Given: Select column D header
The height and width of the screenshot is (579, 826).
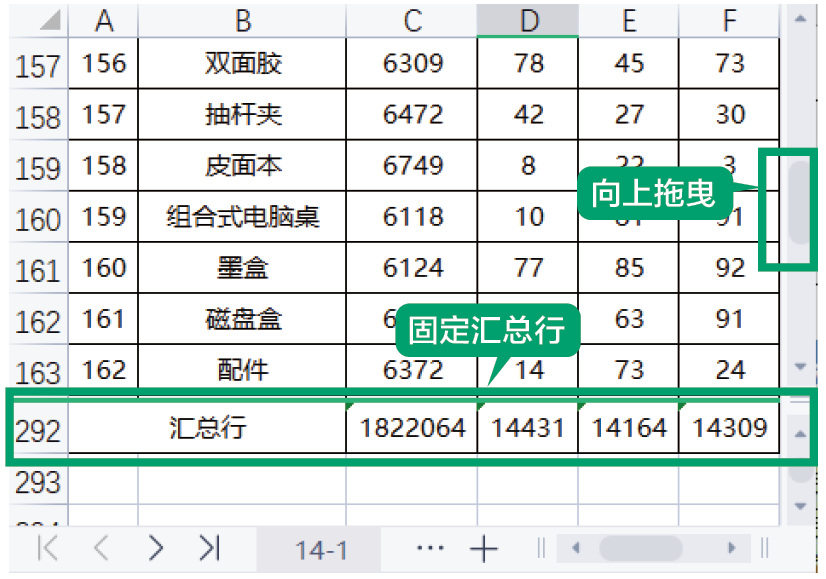Looking at the screenshot, I should (x=528, y=21).
